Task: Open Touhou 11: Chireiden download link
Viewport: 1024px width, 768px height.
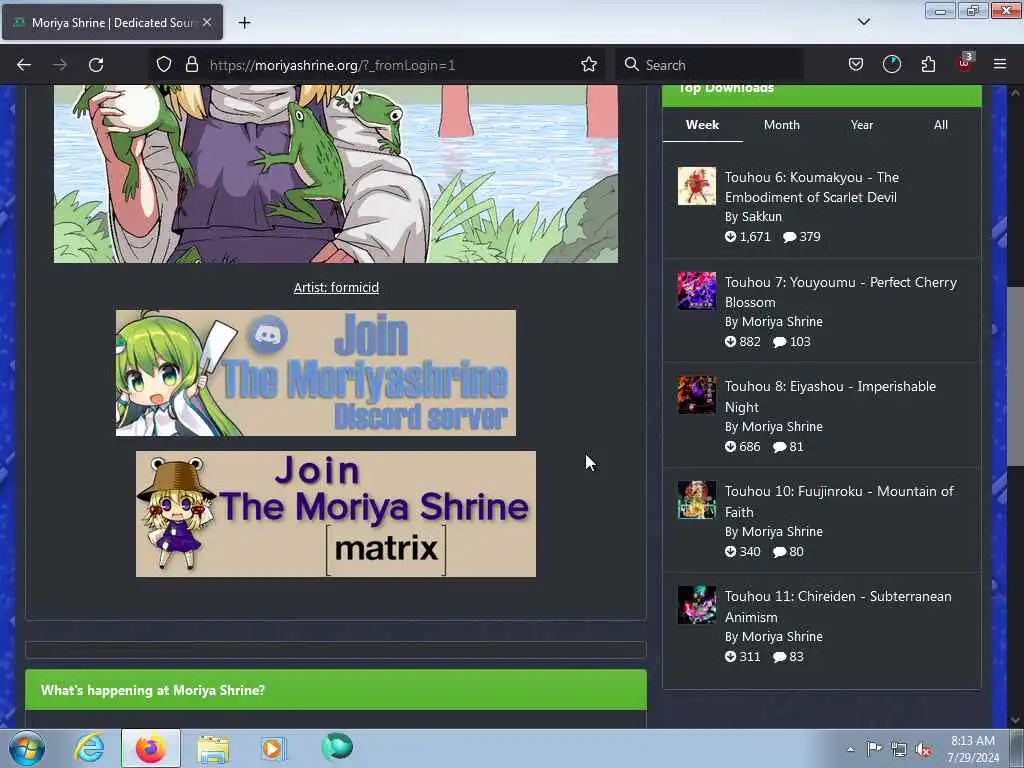Action: (x=838, y=607)
